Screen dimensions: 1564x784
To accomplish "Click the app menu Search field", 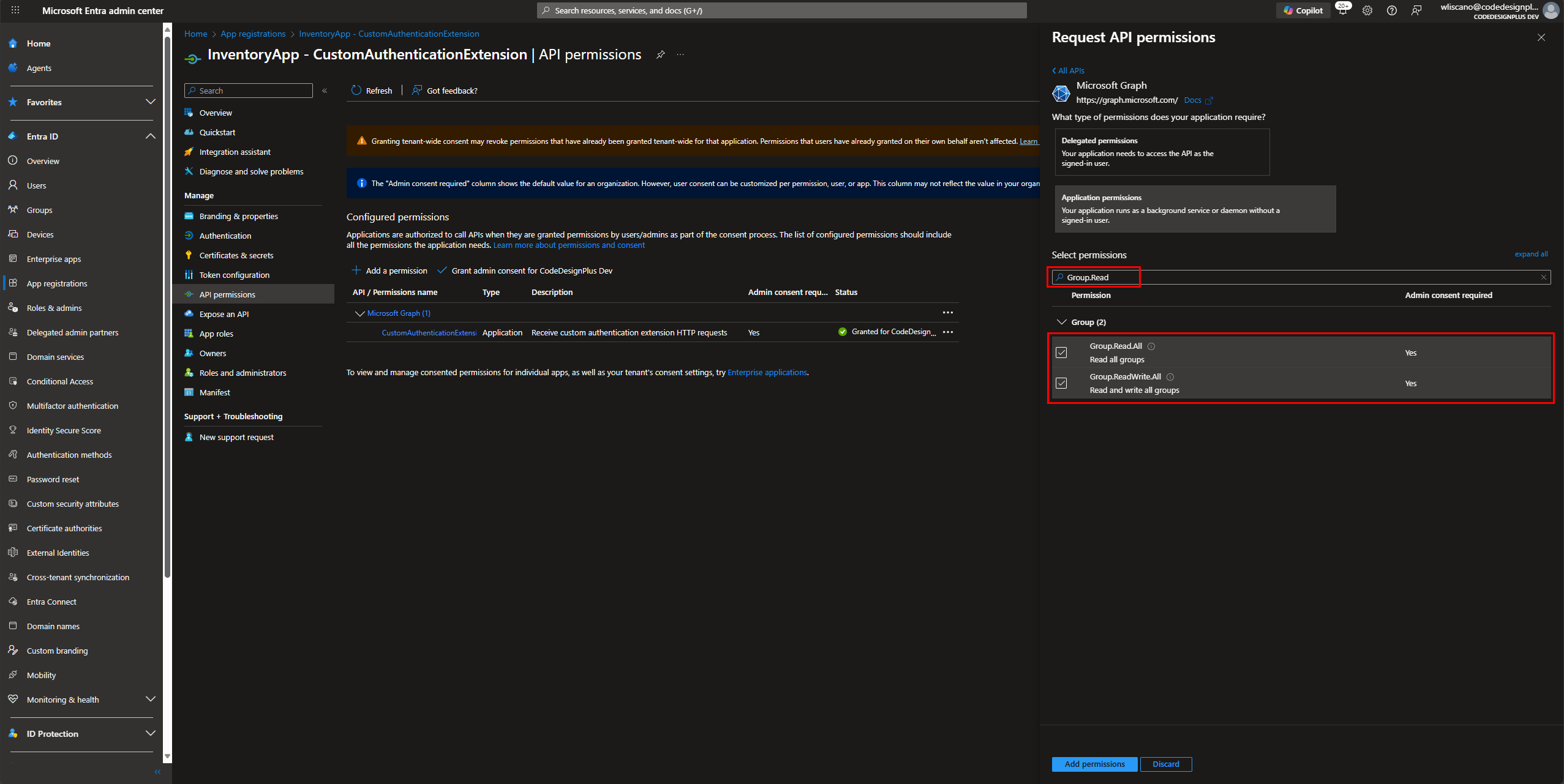I will [x=249, y=91].
